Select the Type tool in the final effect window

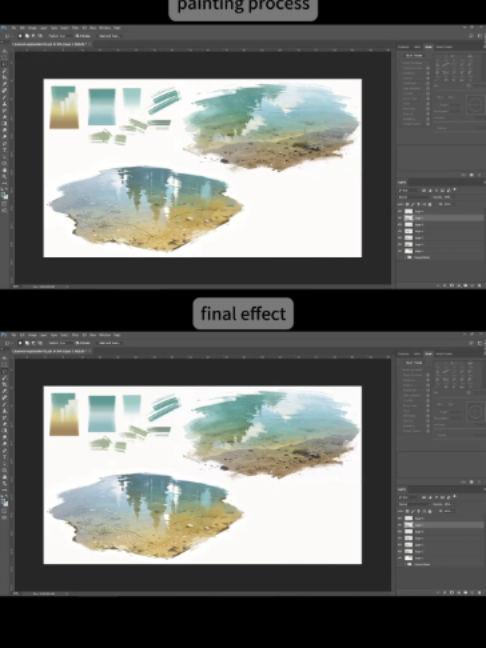[x=5, y=456]
